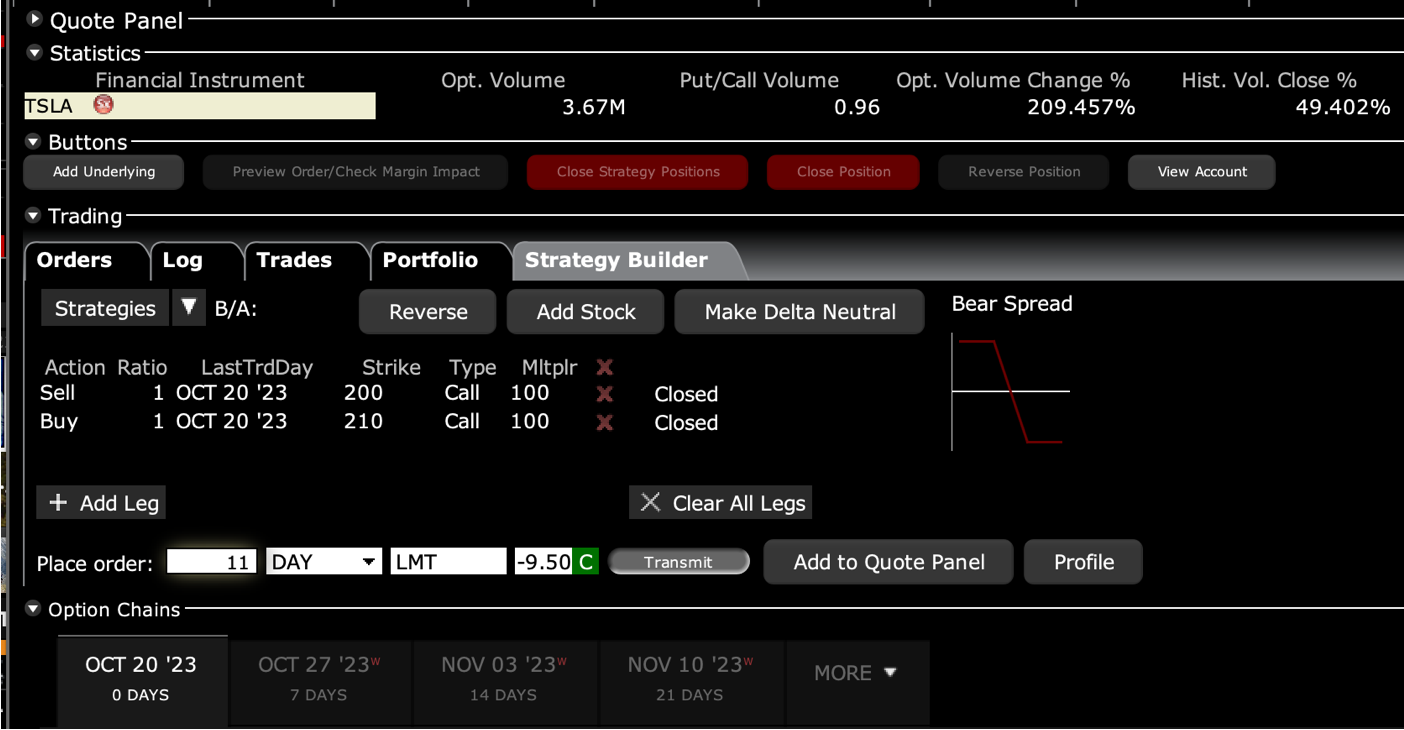Click the Put/Call Volume value 0.96
This screenshot has width=1404, height=730.
click(x=857, y=107)
